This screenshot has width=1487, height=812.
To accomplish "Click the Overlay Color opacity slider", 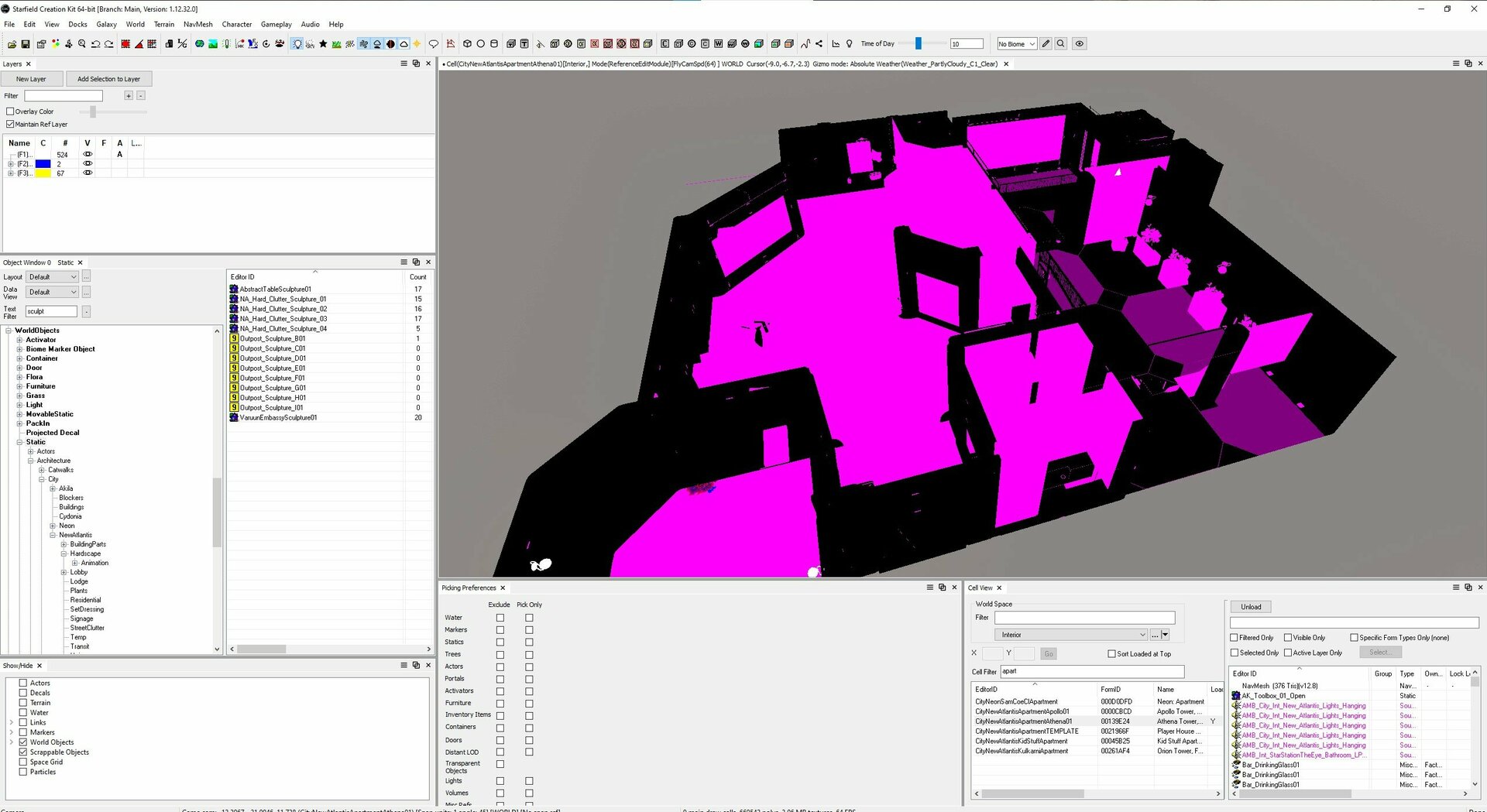I will point(93,111).
